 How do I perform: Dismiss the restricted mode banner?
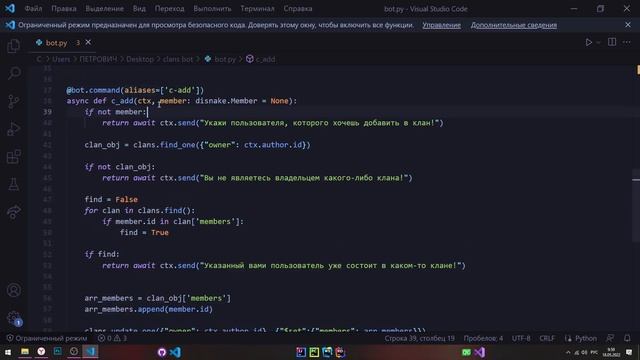628,25
